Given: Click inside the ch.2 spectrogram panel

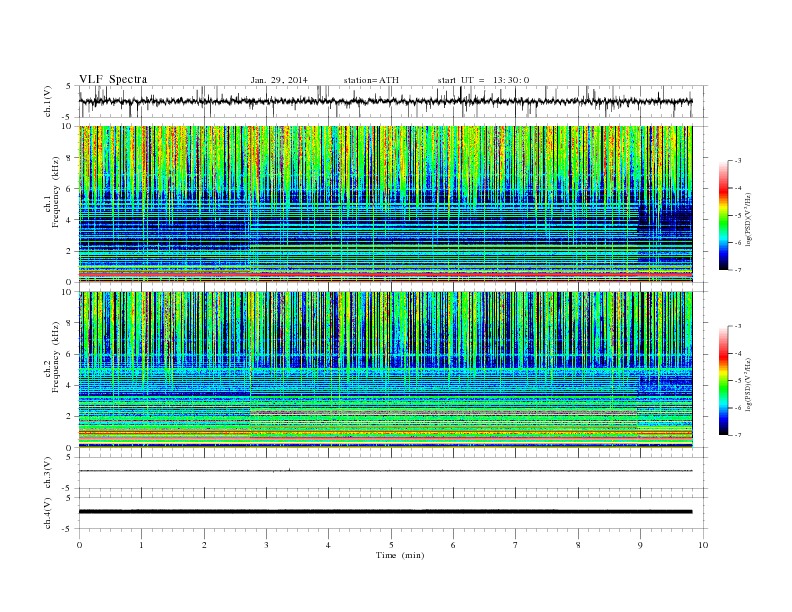Looking at the screenshot, I should pos(385,370).
